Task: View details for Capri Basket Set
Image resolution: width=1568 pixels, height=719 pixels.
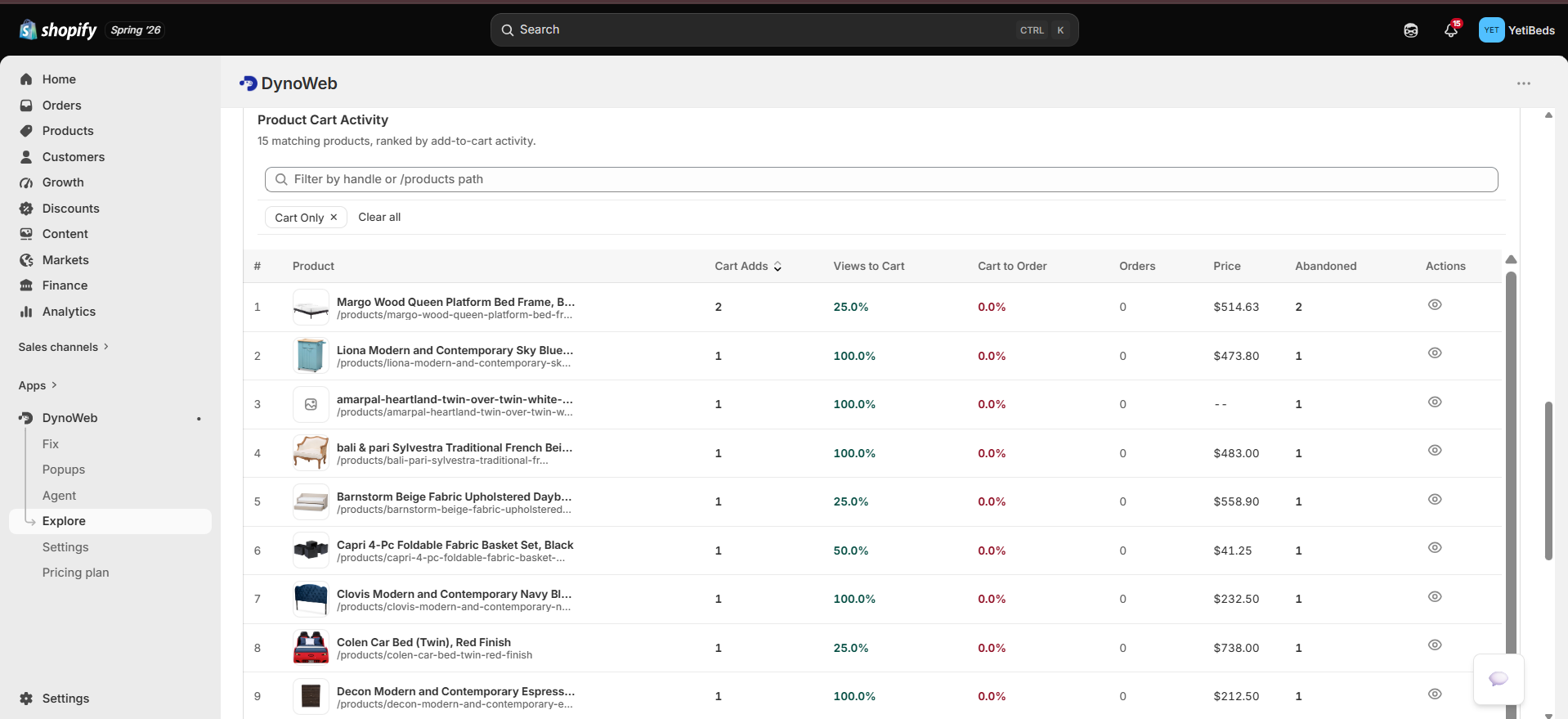Action: pyautogui.click(x=1435, y=547)
